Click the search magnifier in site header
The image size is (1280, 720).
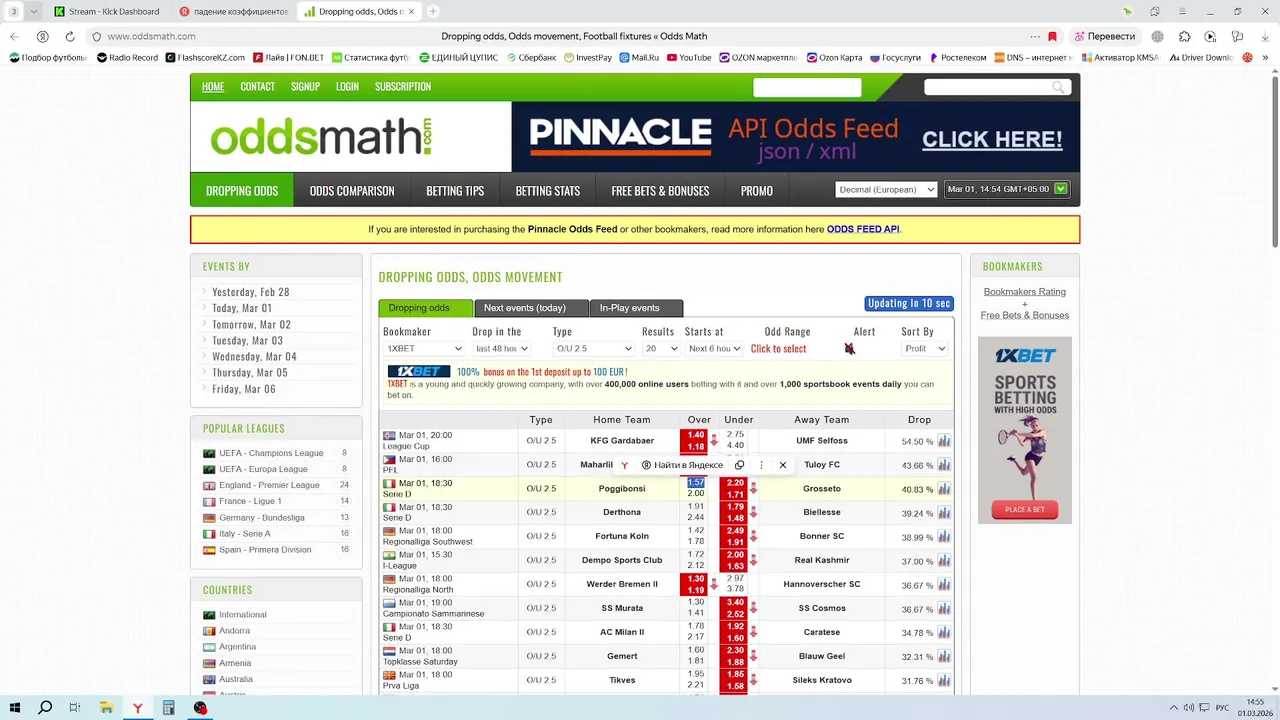point(1058,87)
